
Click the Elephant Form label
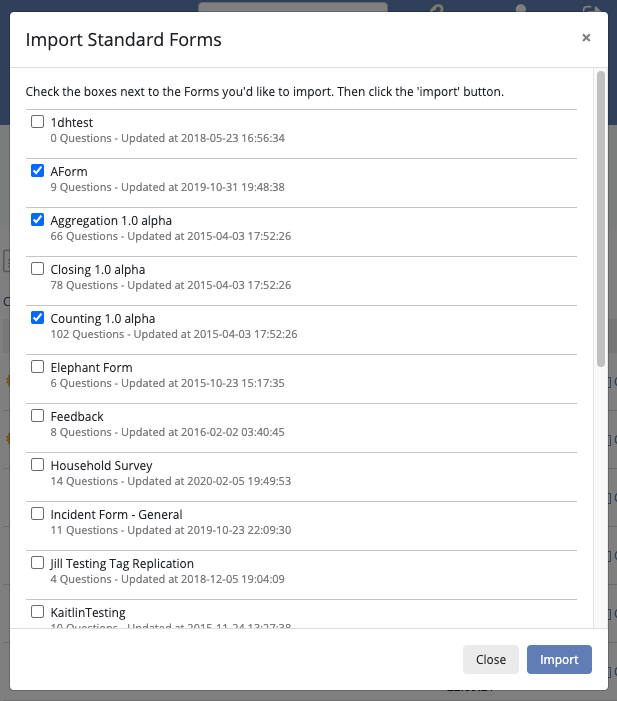pos(91,367)
